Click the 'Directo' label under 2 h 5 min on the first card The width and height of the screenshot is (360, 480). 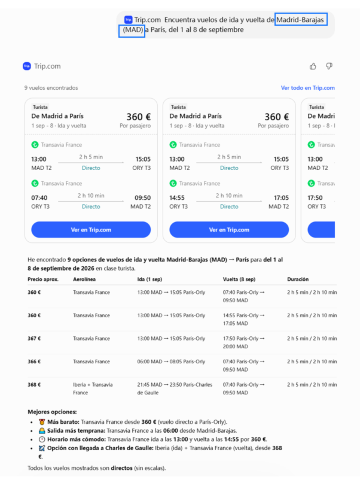(91, 168)
